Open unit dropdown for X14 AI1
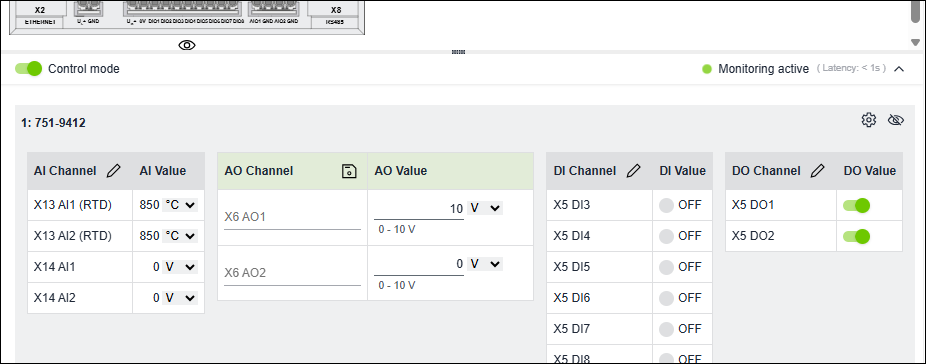926x364 pixels. click(180, 267)
